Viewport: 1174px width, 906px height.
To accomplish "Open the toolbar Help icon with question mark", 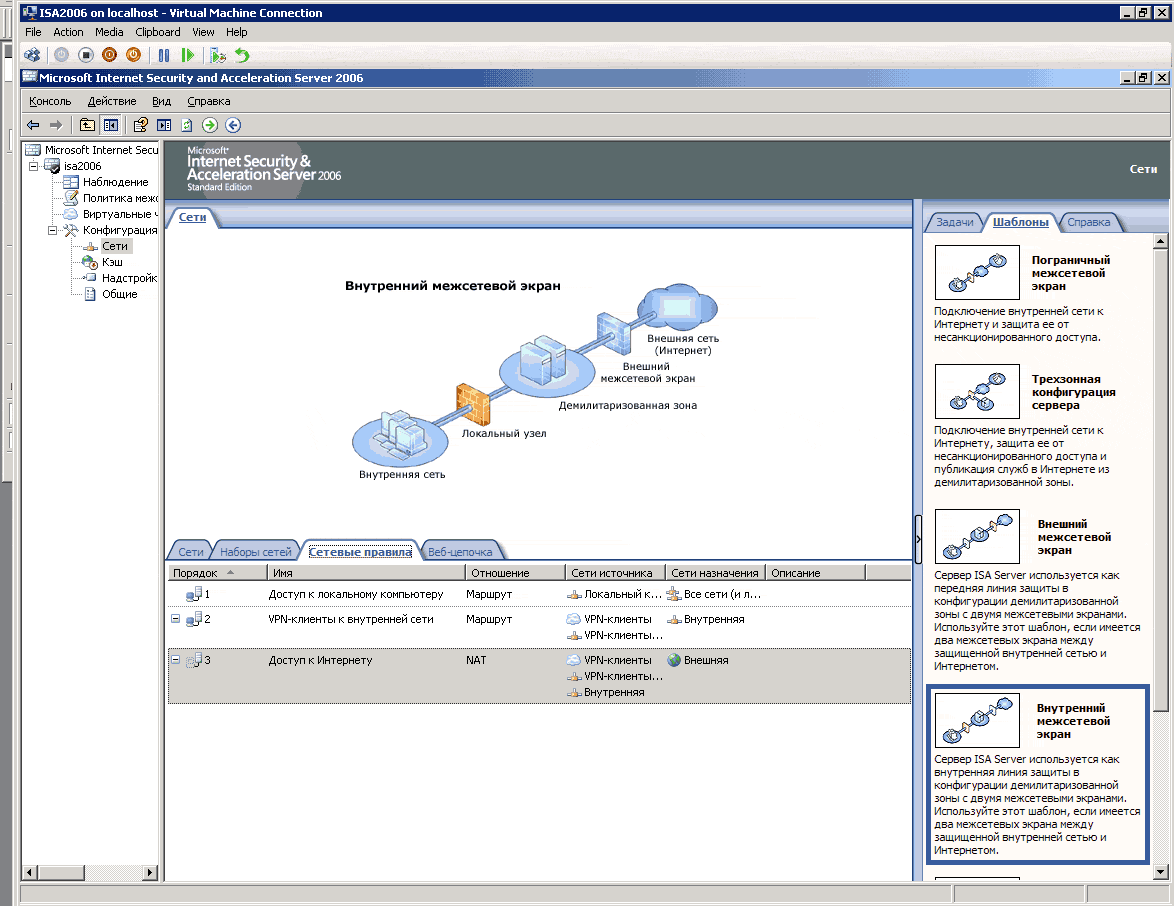I will pyautogui.click(x=141, y=125).
